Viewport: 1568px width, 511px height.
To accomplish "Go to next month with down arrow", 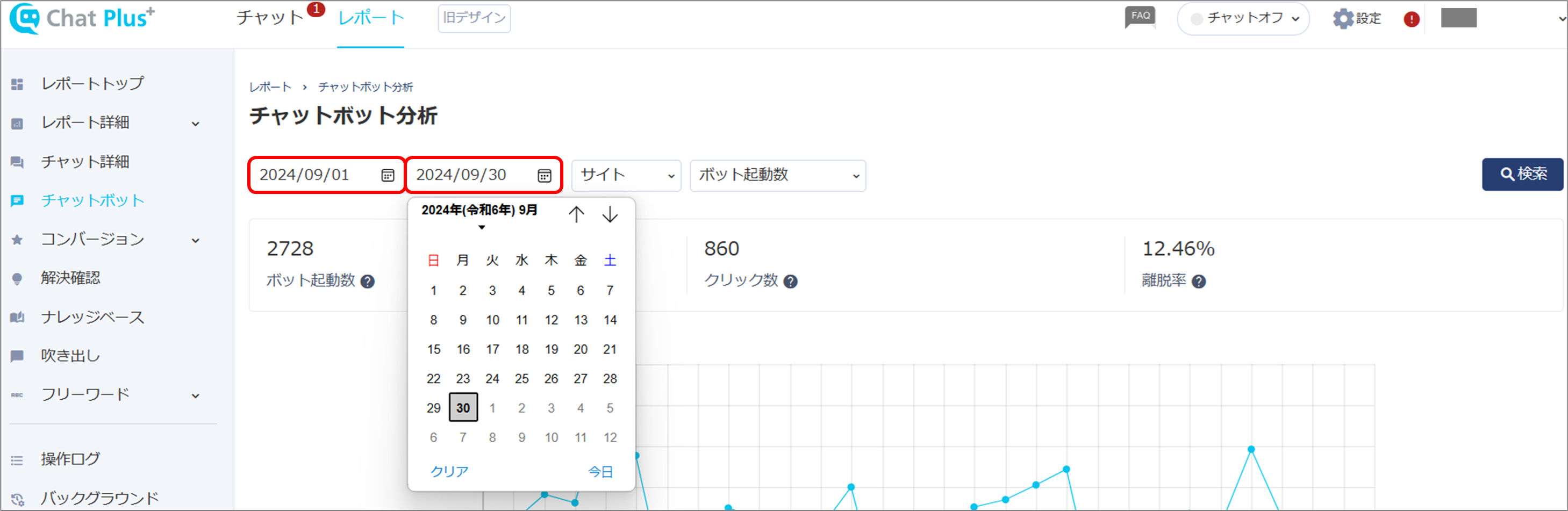I will 610,214.
